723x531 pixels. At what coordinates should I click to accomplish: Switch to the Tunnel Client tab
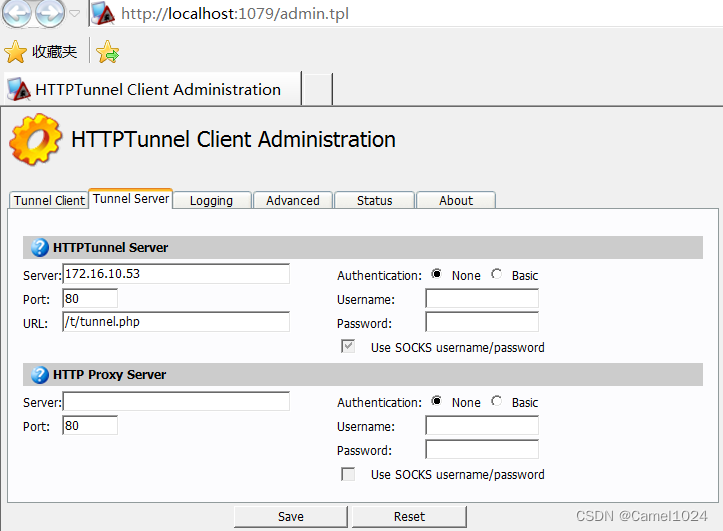point(49,201)
